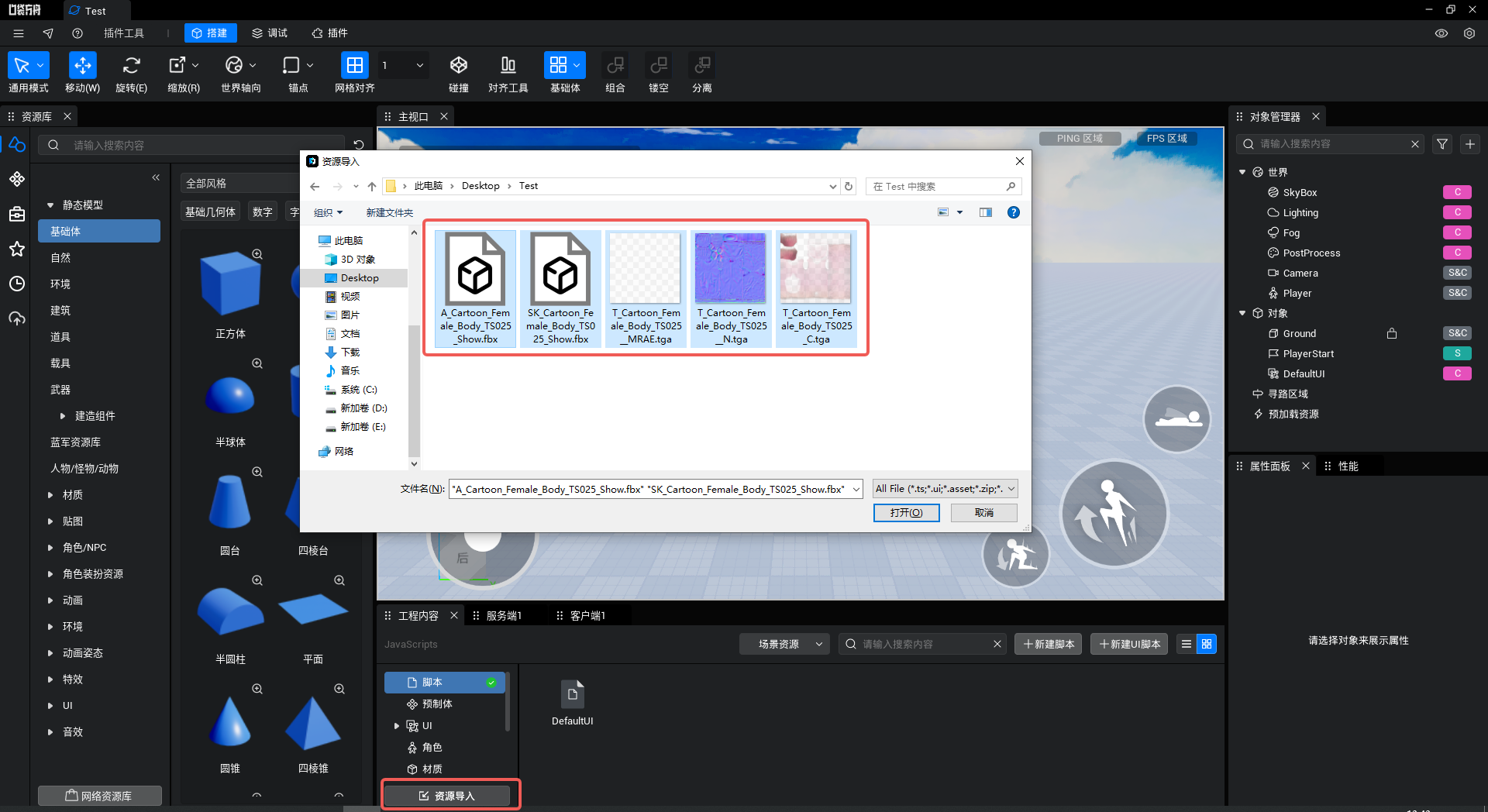
Task: Click the 分离 separate icon
Action: (x=702, y=65)
